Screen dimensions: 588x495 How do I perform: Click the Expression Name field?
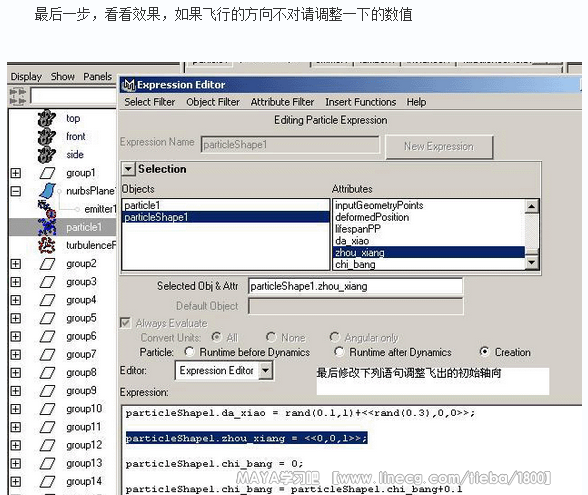[x=290, y=144]
